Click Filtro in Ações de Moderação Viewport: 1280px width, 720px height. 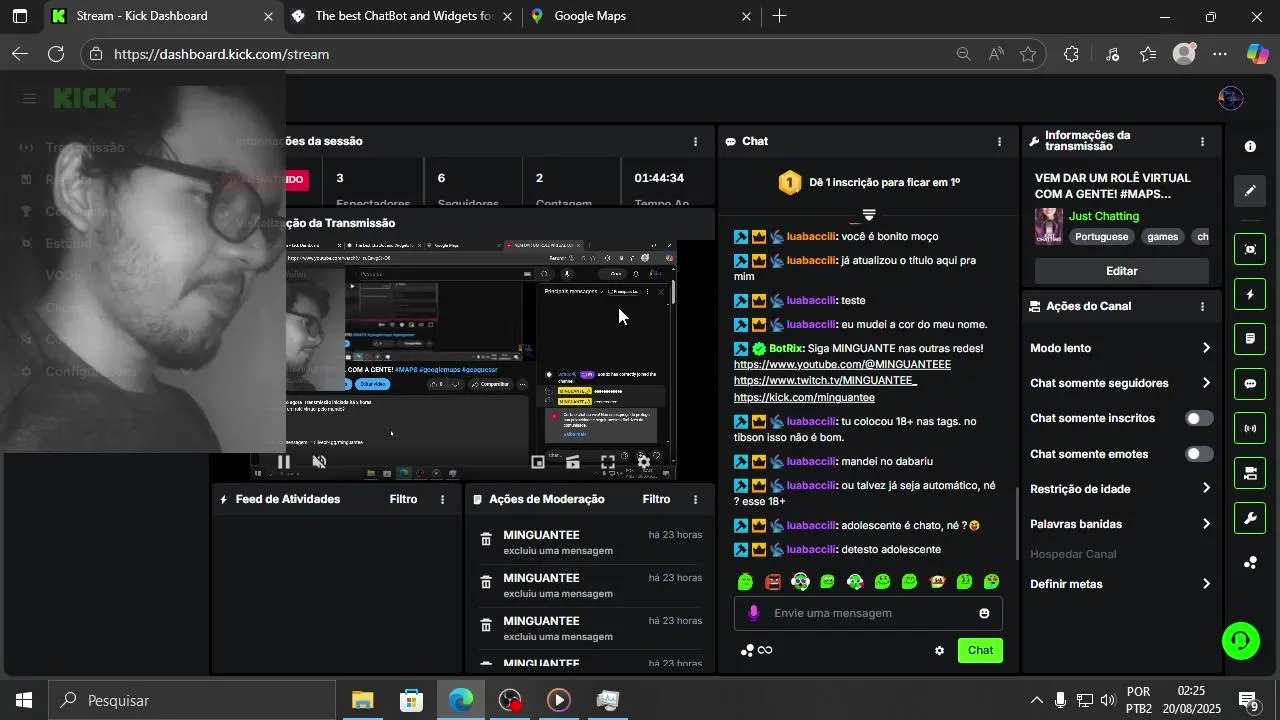pos(656,499)
